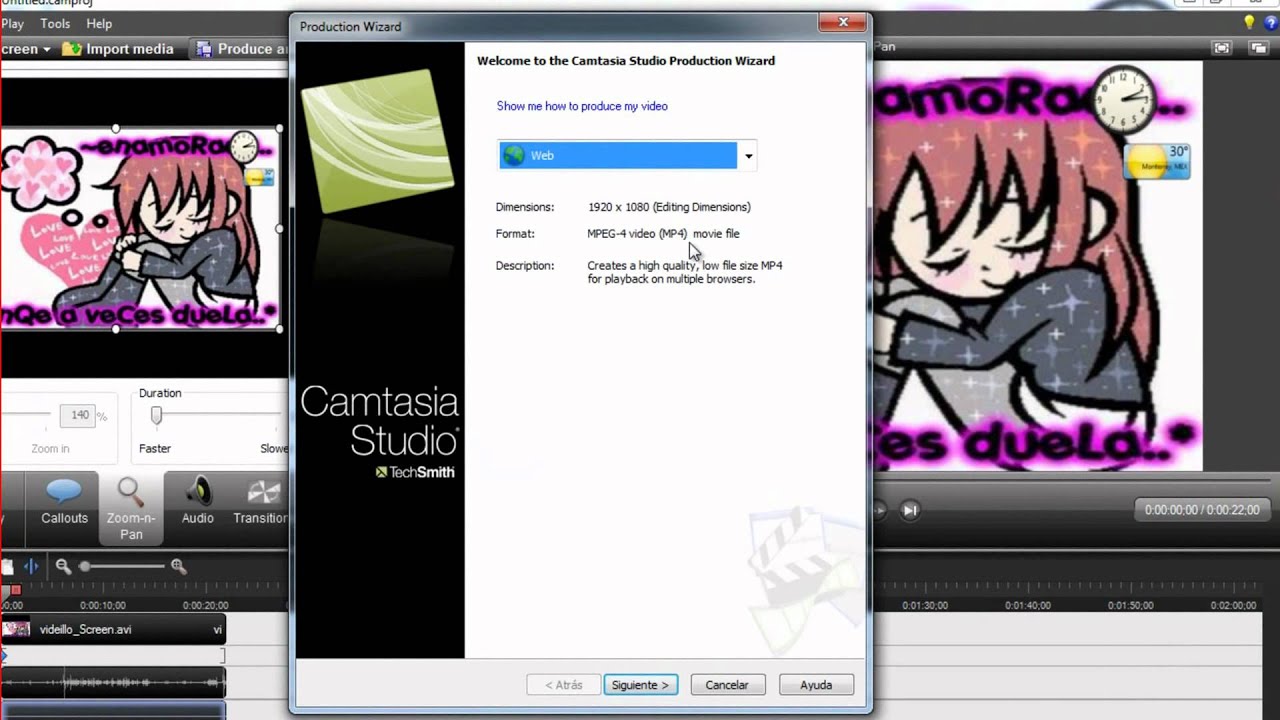Select the Zoom-n-Pan magnifier tab
The image size is (1280, 720).
[x=131, y=508]
